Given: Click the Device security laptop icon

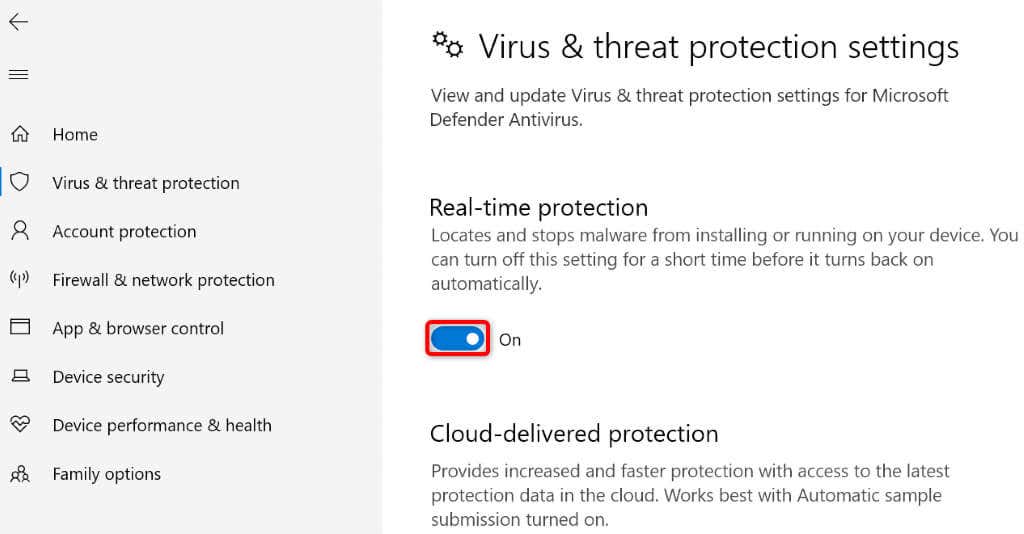Looking at the screenshot, I should [x=20, y=376].
